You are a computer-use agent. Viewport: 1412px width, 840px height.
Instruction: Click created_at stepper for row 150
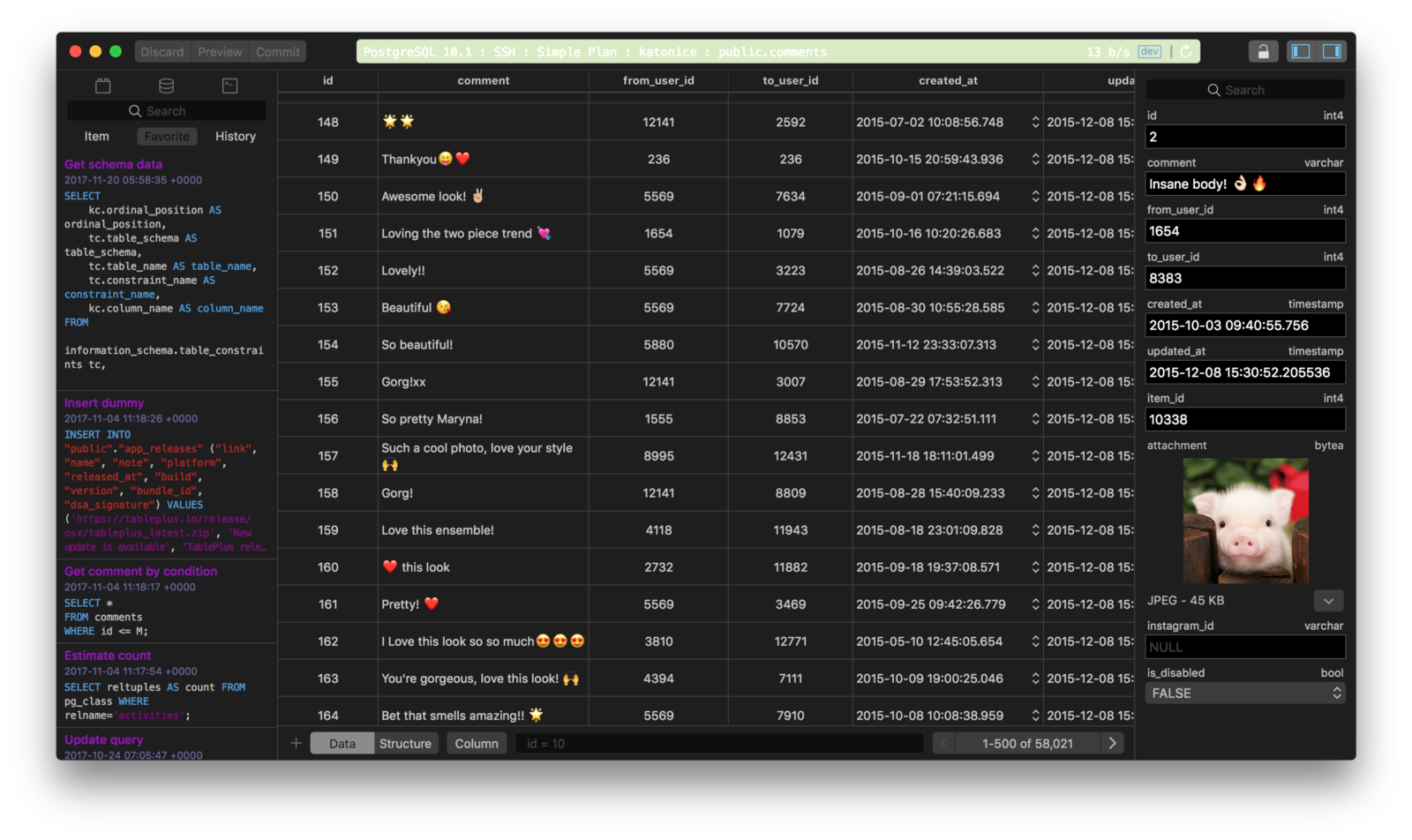click(1035, 196)
